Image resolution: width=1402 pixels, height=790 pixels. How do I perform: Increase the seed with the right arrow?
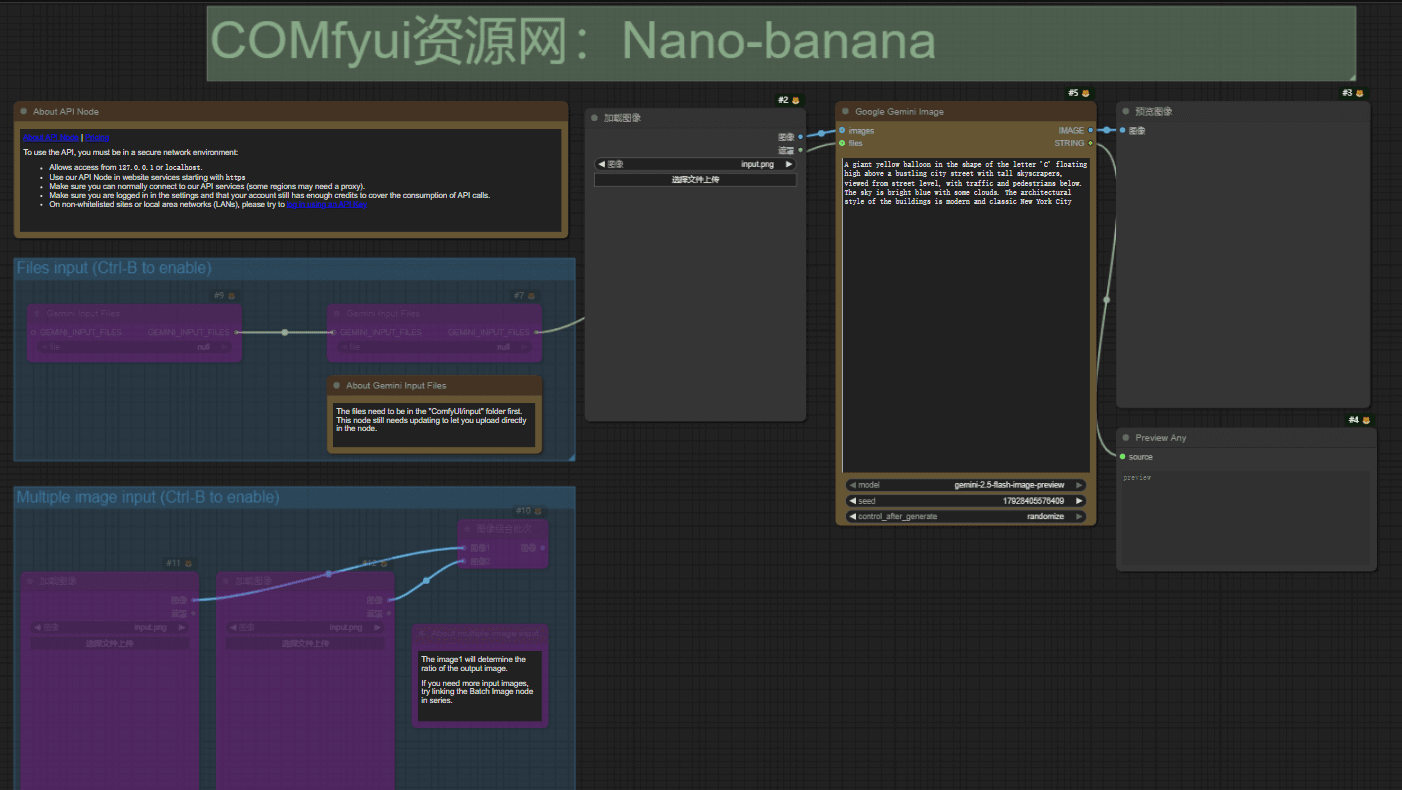(1079, 501)
